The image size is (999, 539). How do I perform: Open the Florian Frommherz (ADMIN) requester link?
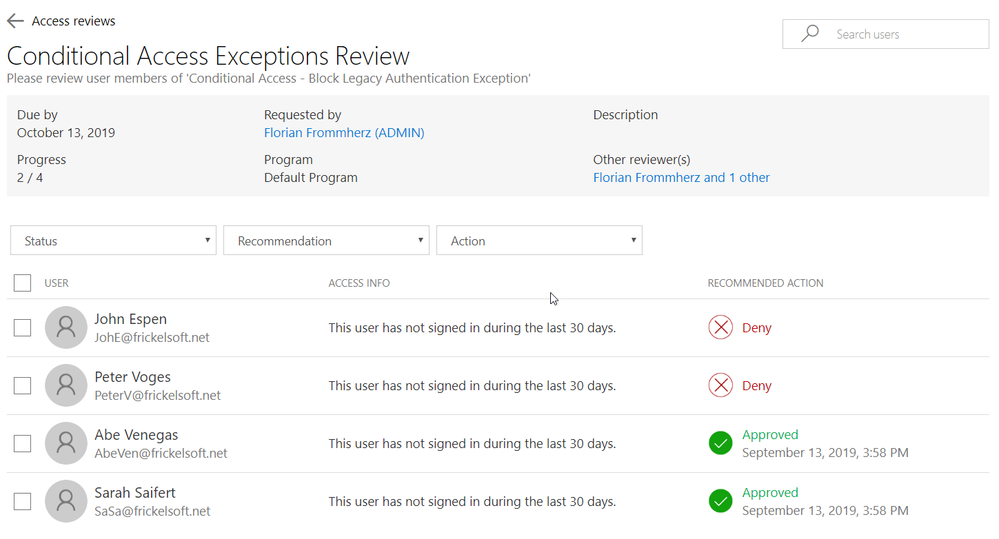click(x=344, y=133)
